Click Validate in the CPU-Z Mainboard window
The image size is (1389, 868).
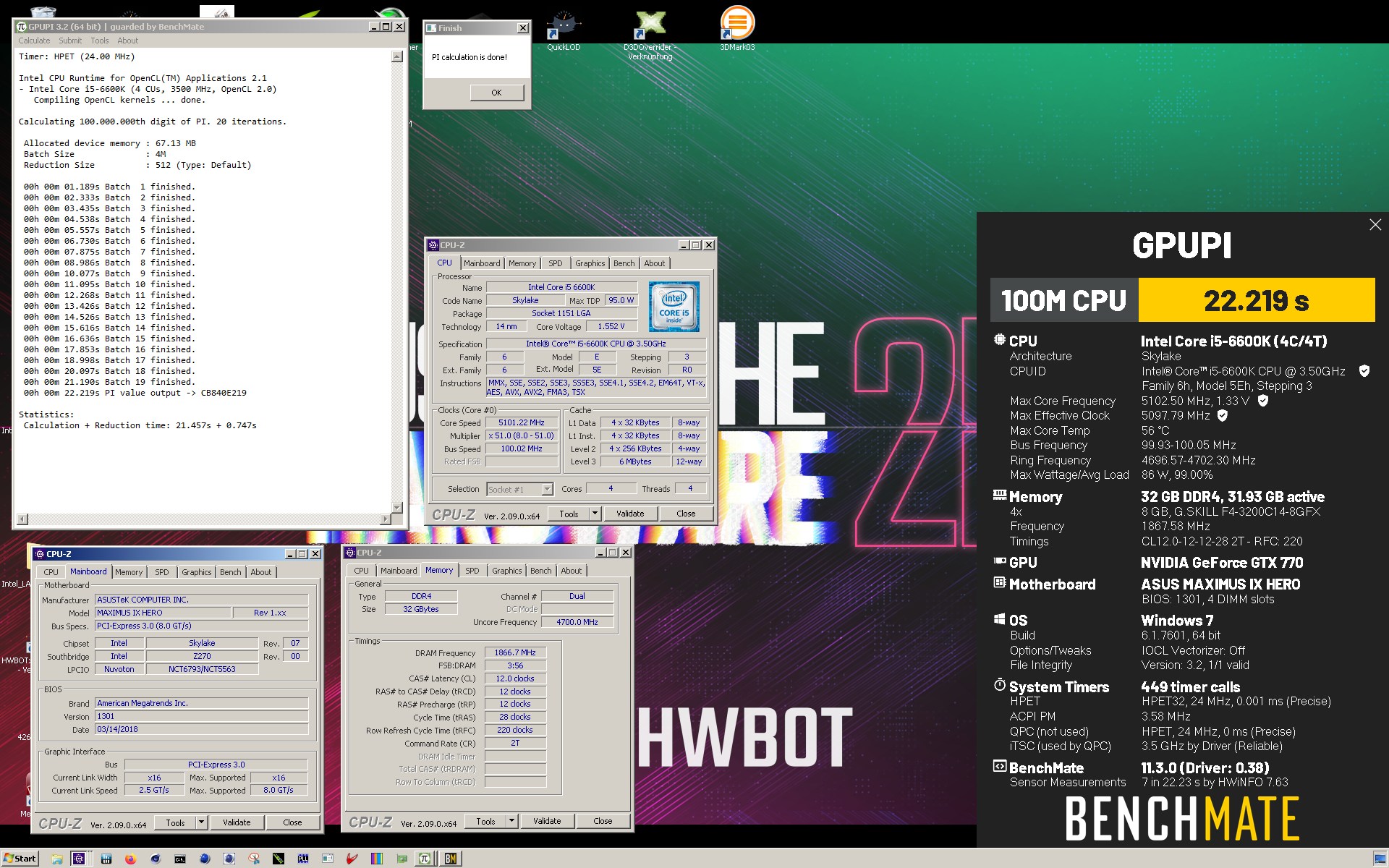coord(237,822)
